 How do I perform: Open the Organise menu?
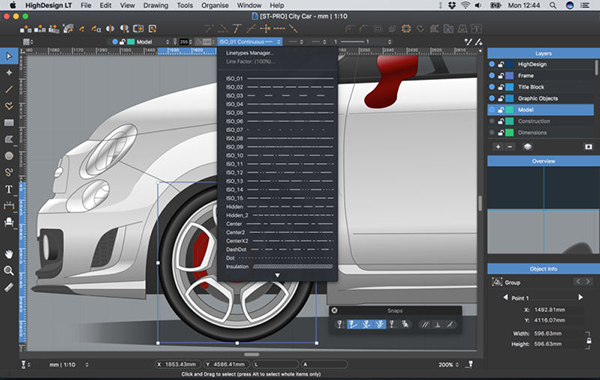(215, 5)
